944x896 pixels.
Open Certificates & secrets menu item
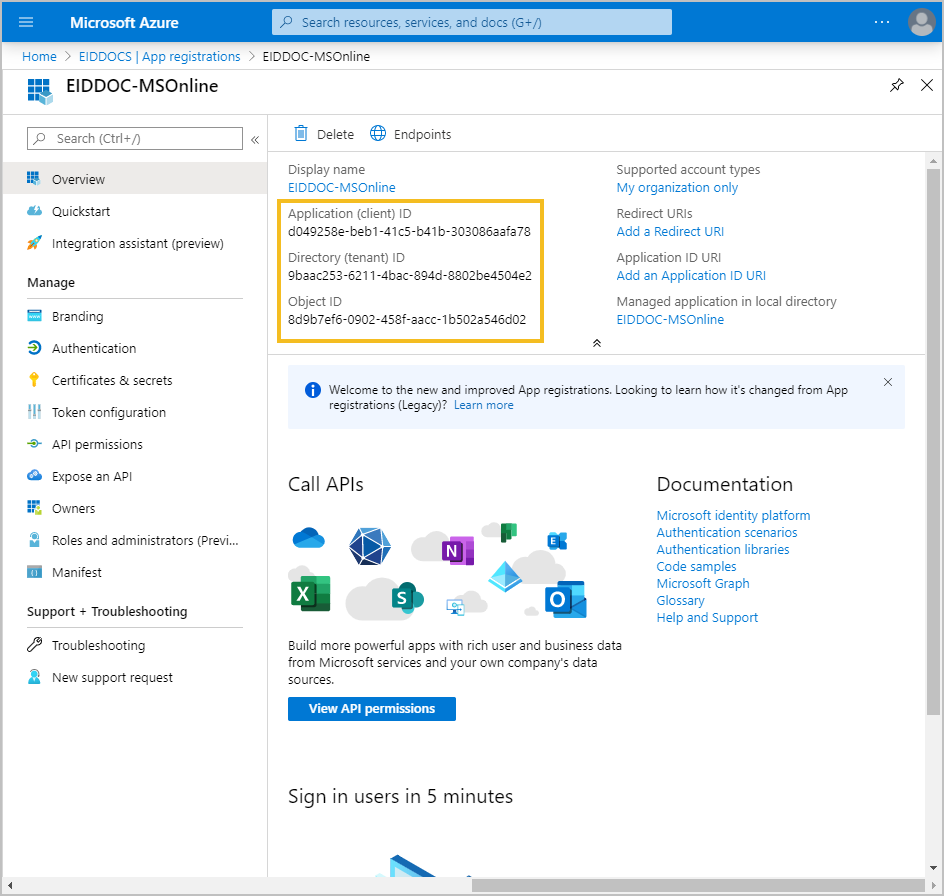112,380
